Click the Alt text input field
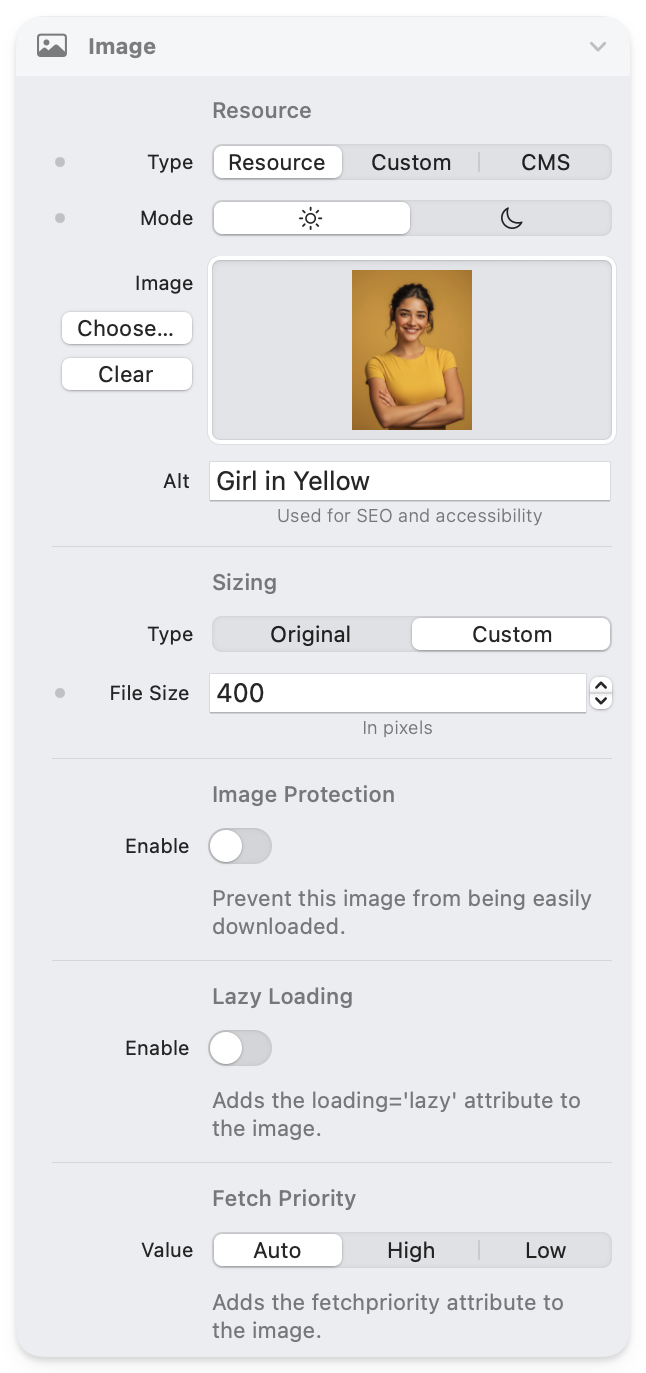Screen dimensions: 646x1373 [x=410, y=481]
